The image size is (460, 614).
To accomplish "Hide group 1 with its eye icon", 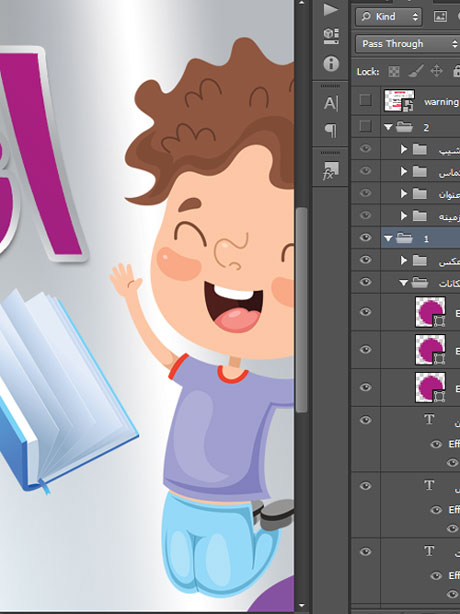I will coord(365,237).
